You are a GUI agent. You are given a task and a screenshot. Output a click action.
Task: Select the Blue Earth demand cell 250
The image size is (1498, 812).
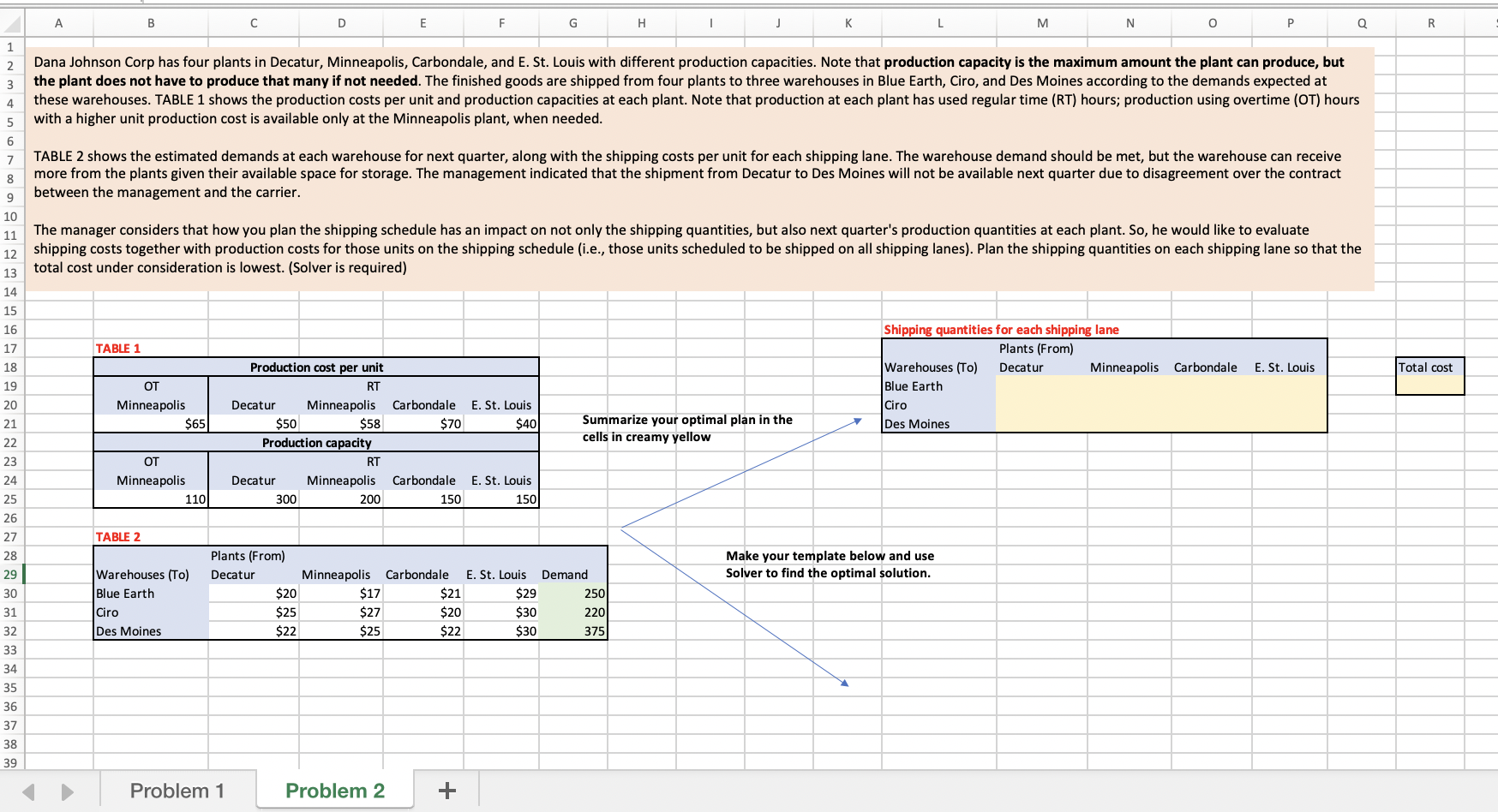573,594
